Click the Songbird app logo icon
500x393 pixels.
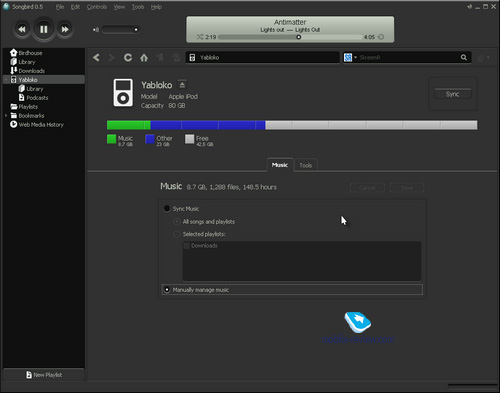[x=6, y=7]
